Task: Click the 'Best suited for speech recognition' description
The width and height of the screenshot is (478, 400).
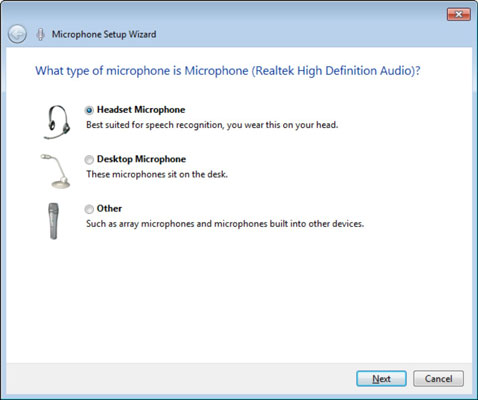Action: [212, 125]
